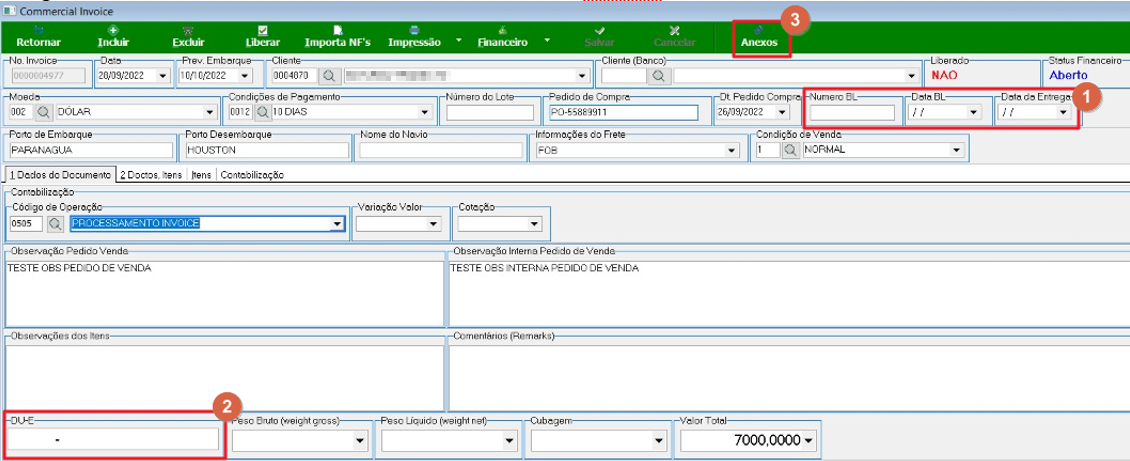Expand the Cubagem dropdown
The height and width of the screenshot is (461, 1130).
coord(658,440)
